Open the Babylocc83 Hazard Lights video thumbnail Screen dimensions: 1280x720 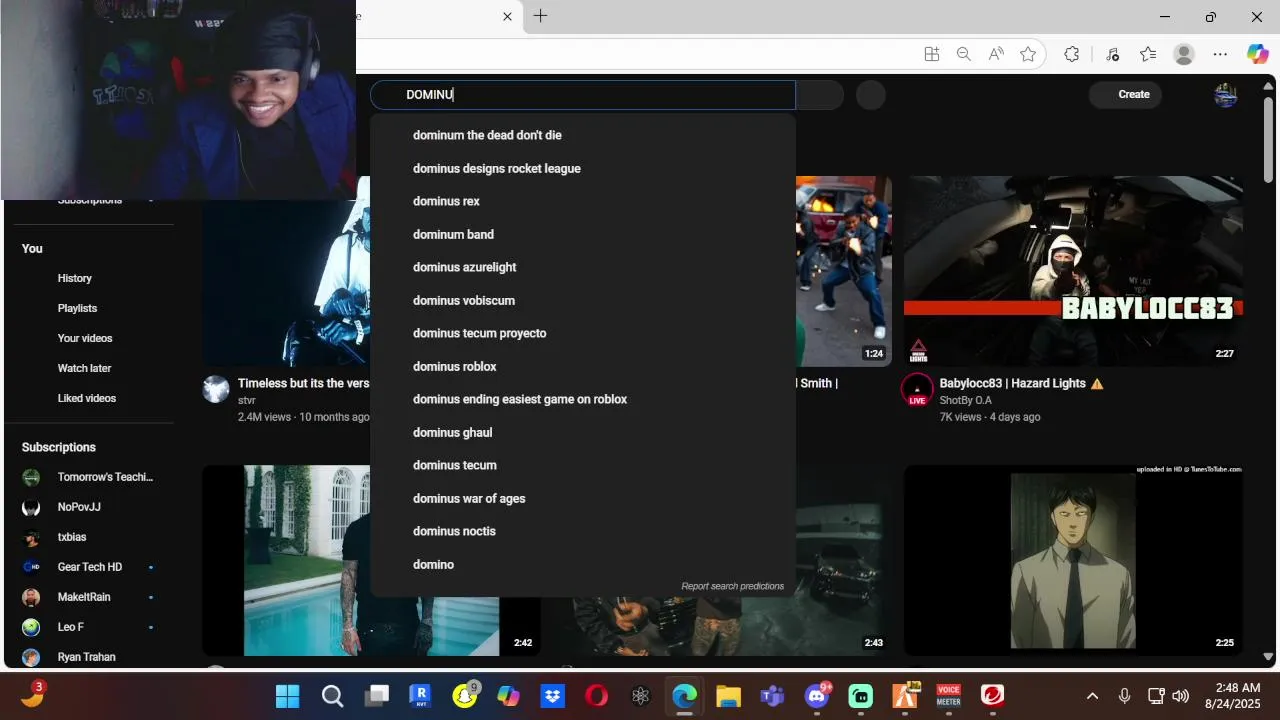(x=1073, y=271)
